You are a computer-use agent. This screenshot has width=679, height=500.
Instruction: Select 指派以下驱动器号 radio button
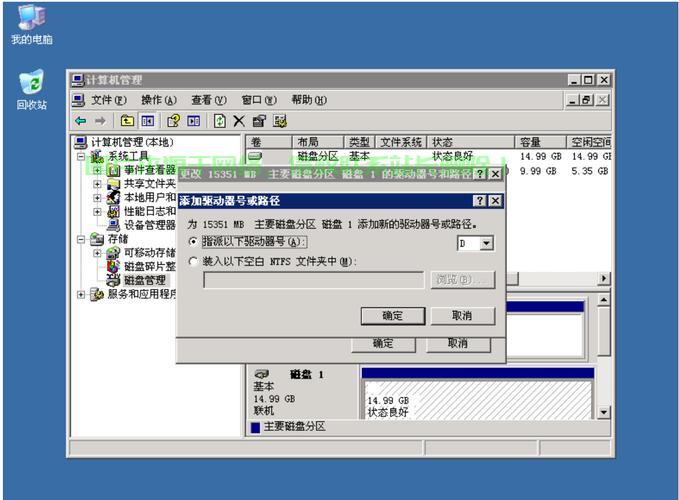194,243
